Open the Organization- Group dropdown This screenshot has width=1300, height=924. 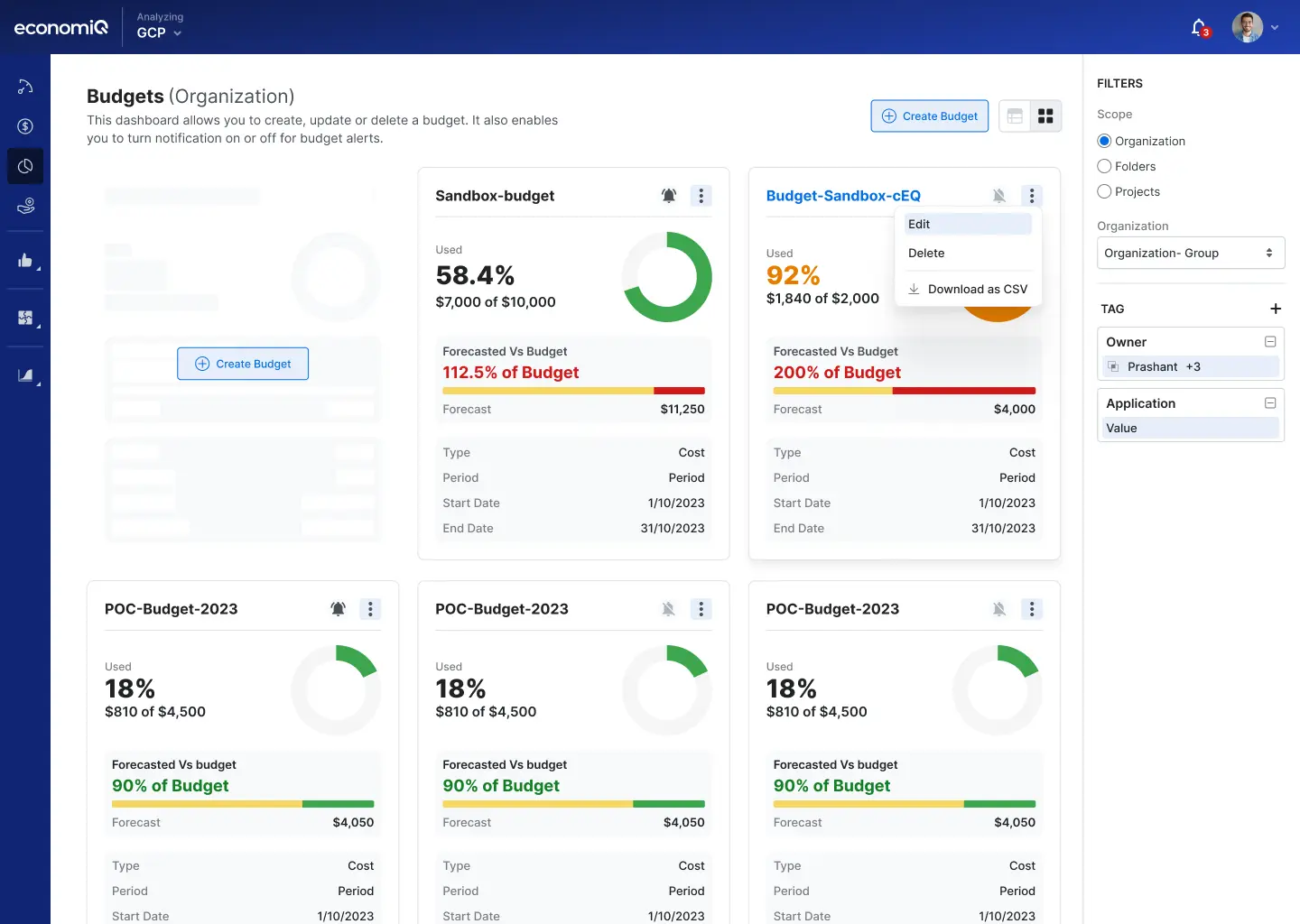[1190, 253]
